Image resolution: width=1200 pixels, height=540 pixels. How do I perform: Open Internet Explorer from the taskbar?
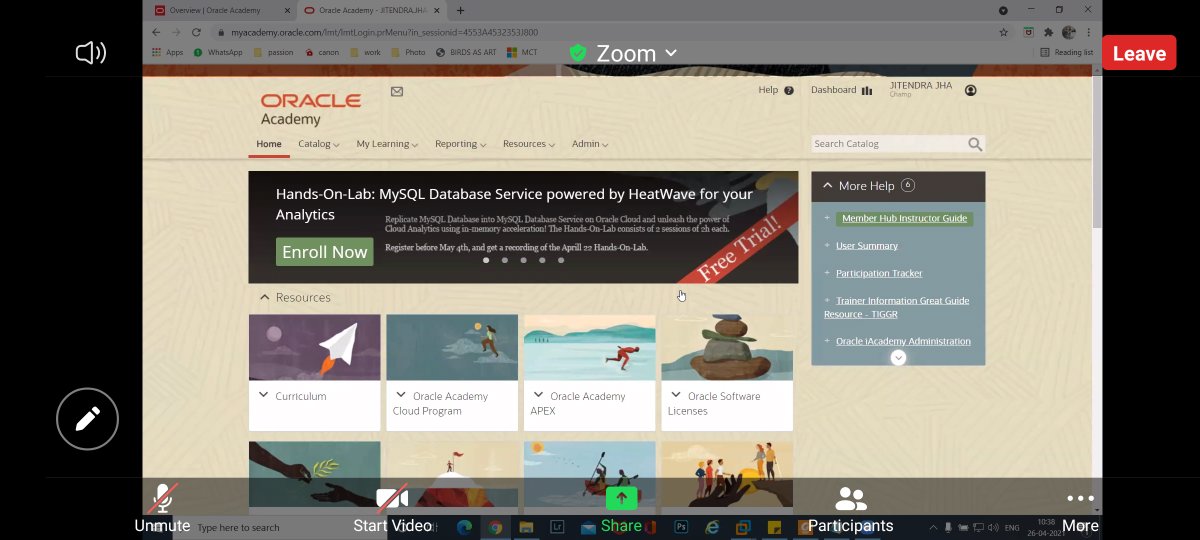[712, 526]
